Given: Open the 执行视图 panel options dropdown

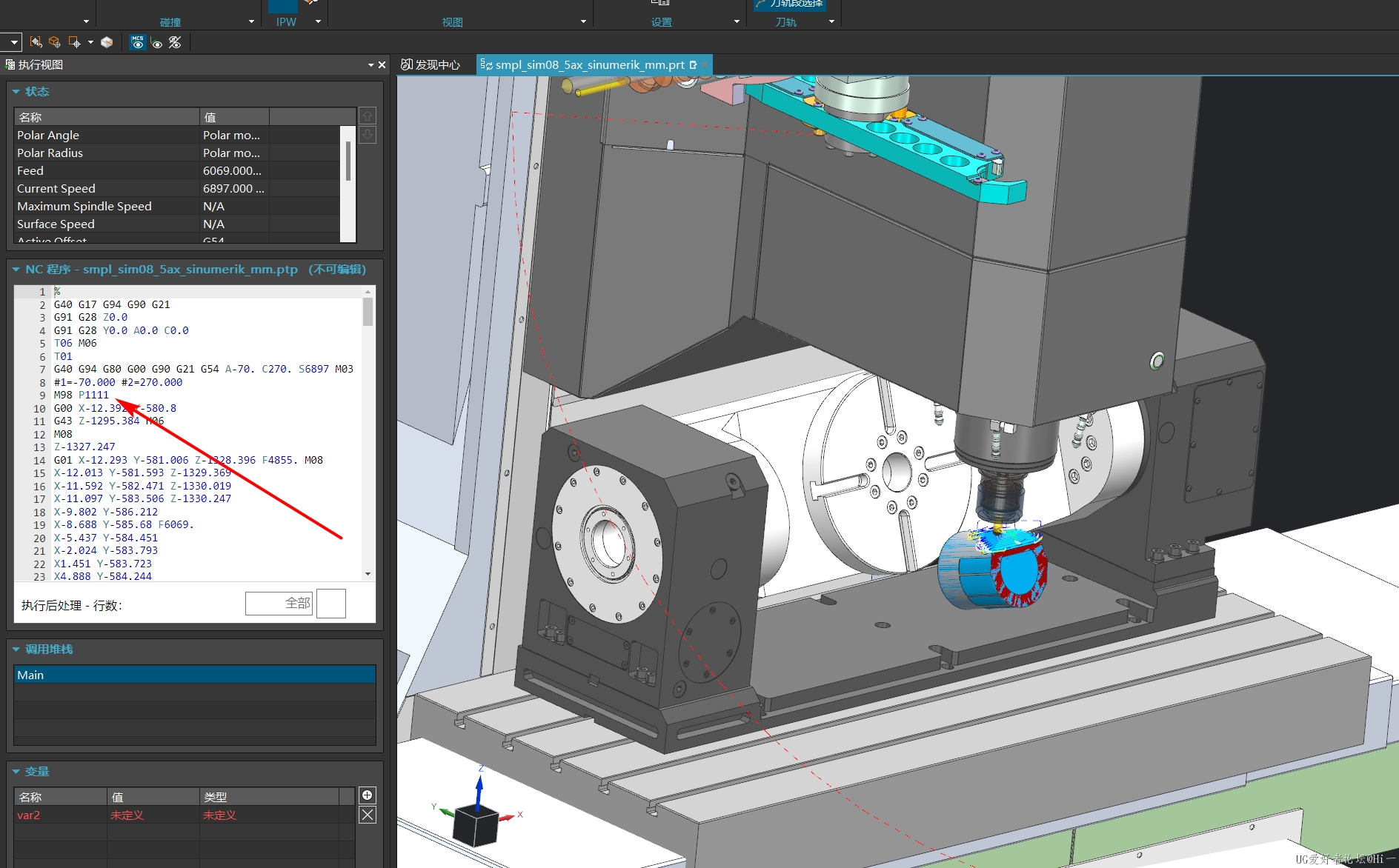Looking at the screenshot, I should point(370,65).
